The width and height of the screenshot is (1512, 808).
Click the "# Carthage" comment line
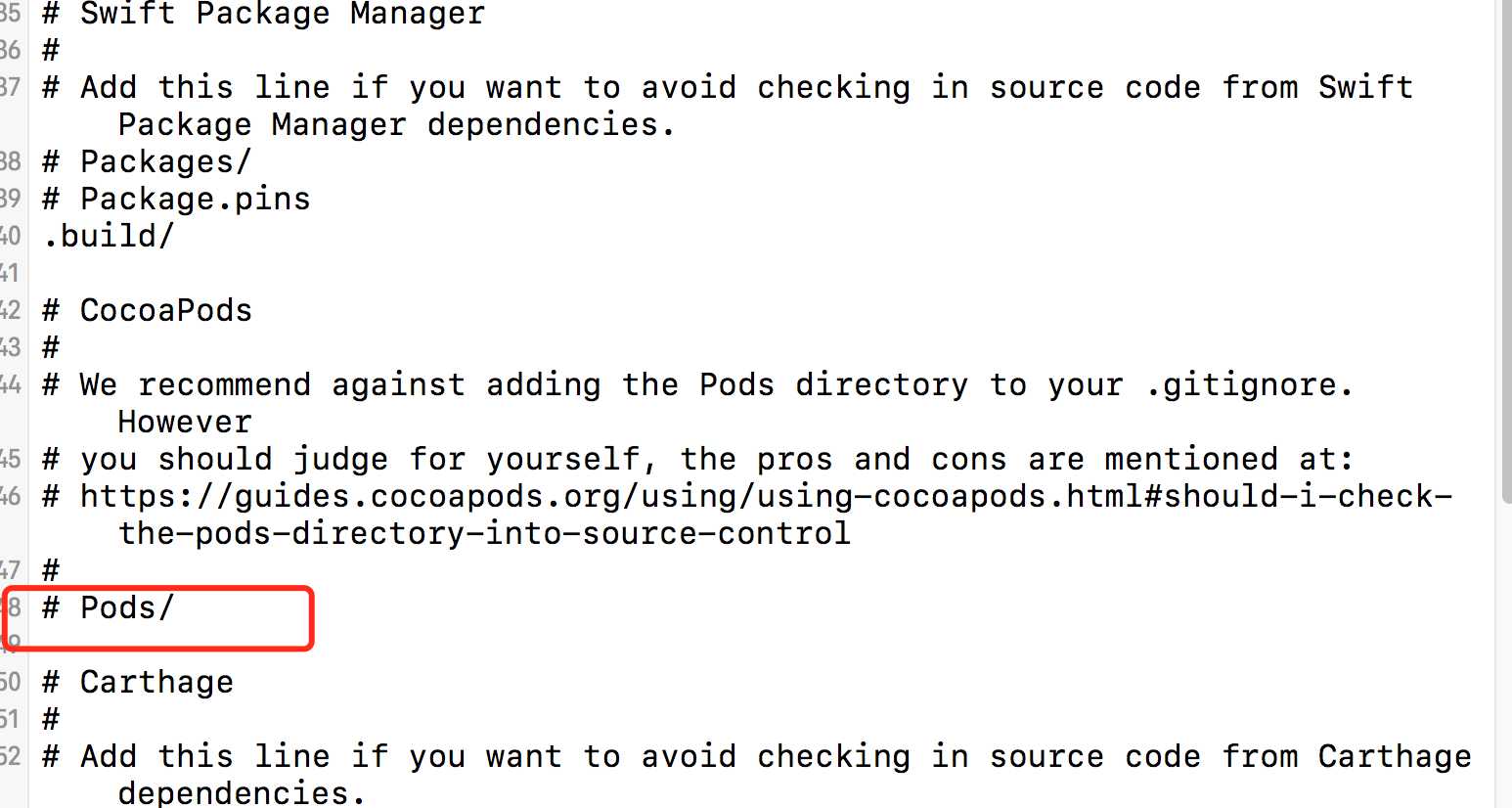(x=138, y=682)
